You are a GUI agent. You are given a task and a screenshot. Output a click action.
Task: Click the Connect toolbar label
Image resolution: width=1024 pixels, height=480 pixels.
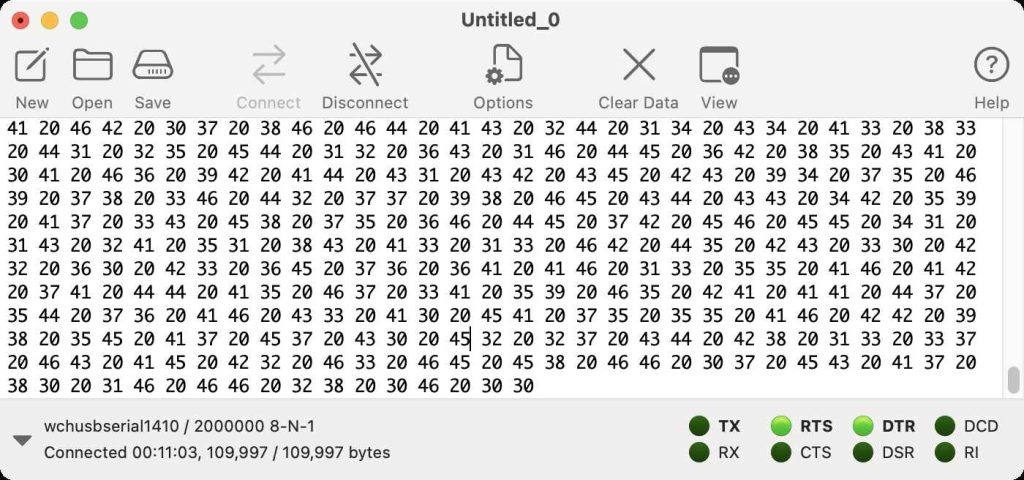click(x=268, y=102)
